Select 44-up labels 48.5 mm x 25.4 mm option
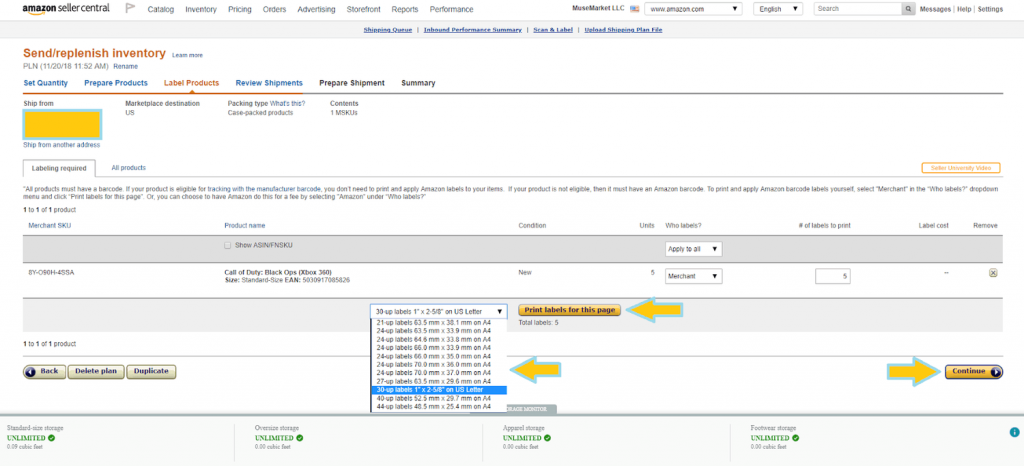This screenshot has height=466, width=1024. point(434,407)
